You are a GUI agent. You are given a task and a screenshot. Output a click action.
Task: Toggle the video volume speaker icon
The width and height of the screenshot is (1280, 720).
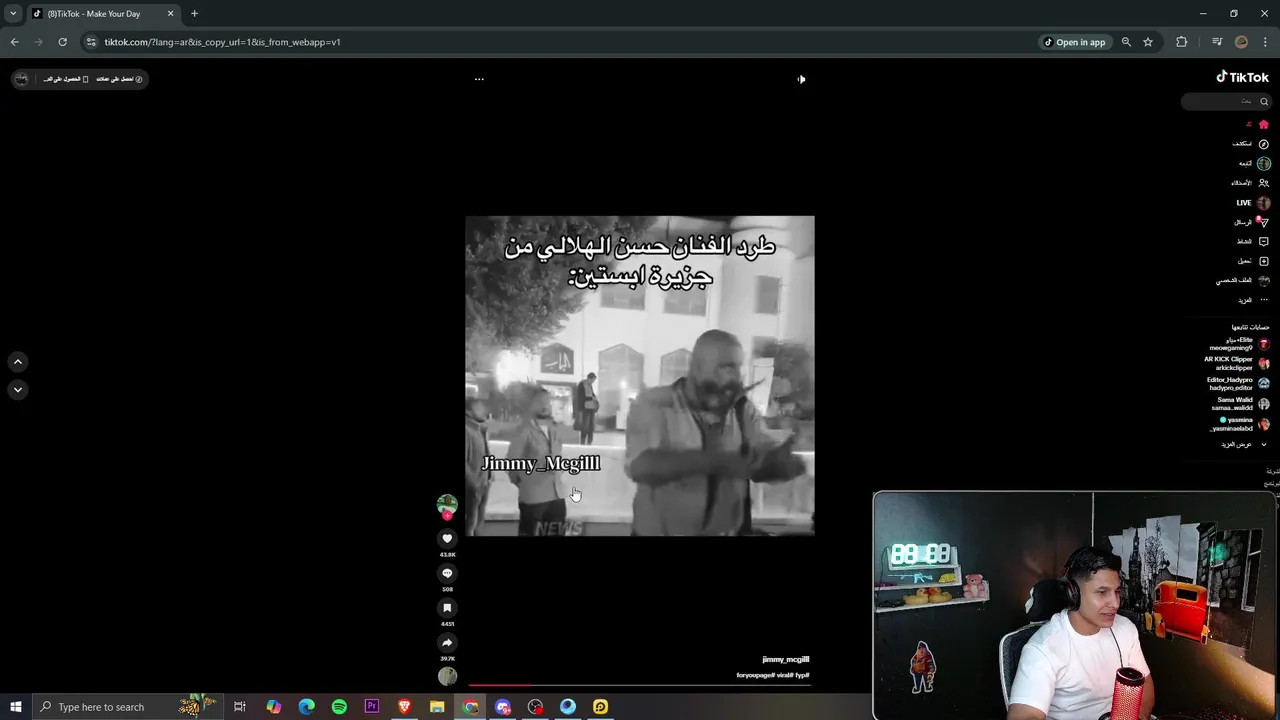[x=801, y=79]
